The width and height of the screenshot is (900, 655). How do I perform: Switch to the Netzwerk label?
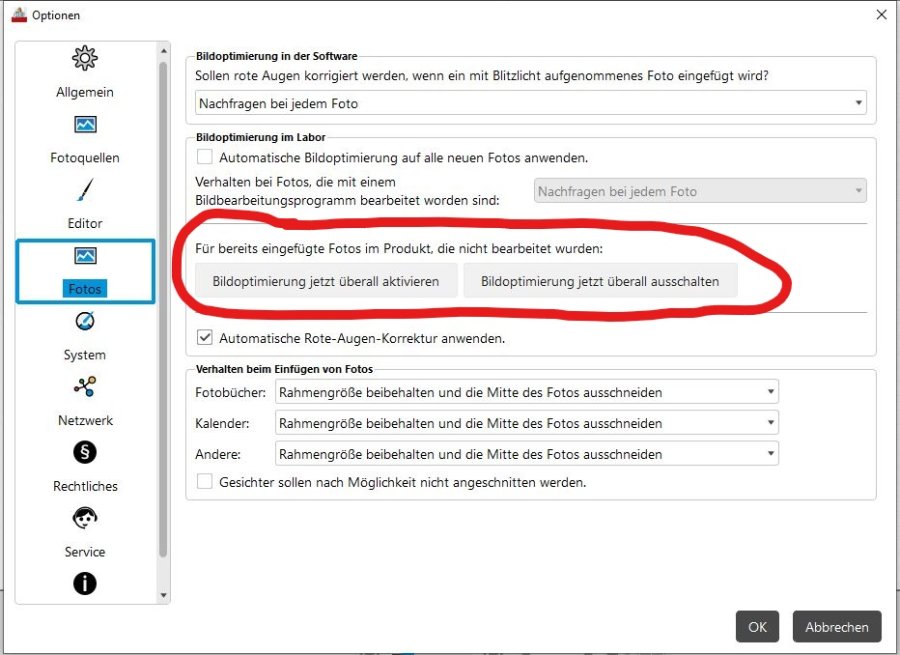[85, 420]
